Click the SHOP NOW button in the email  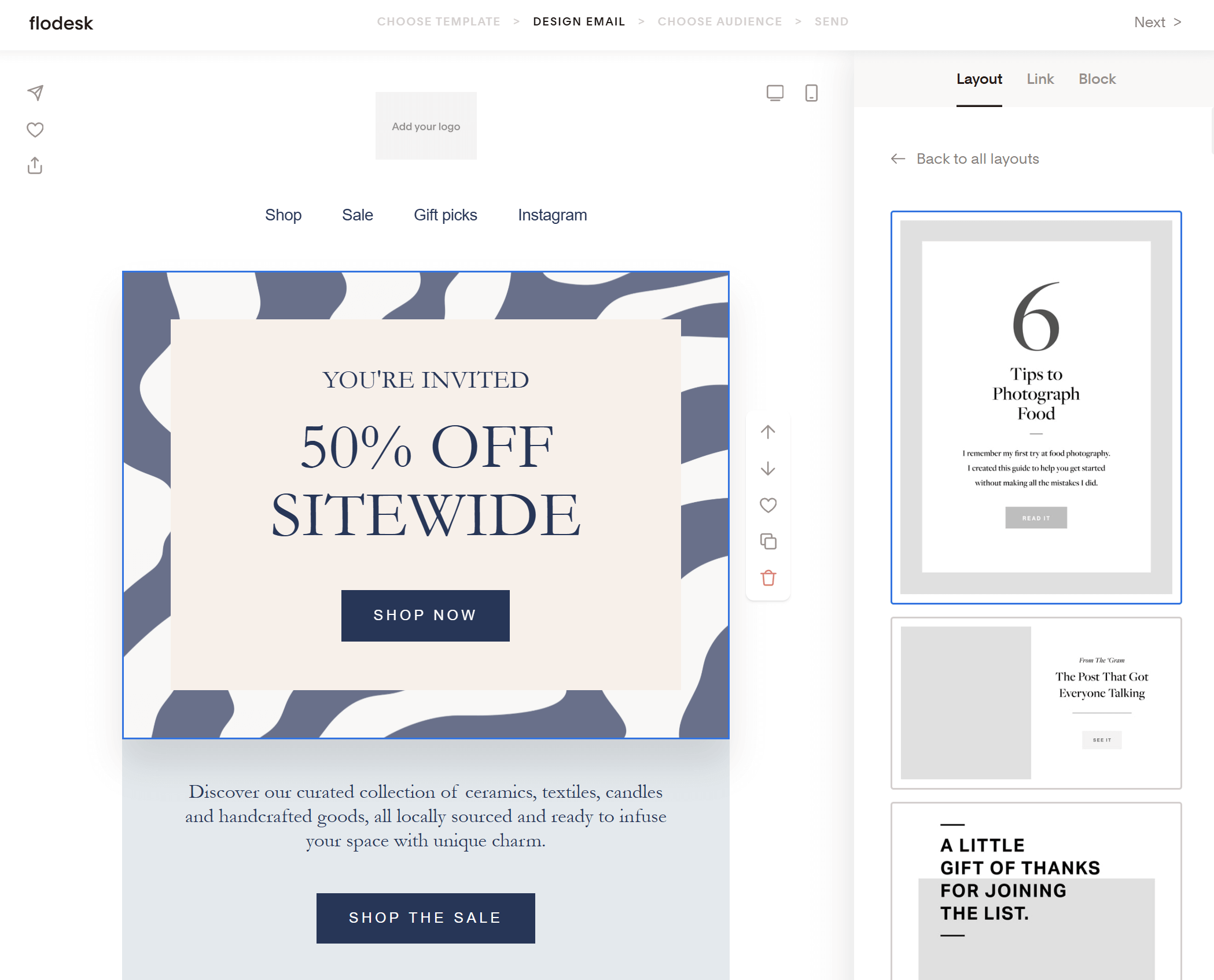click(425, 616)
